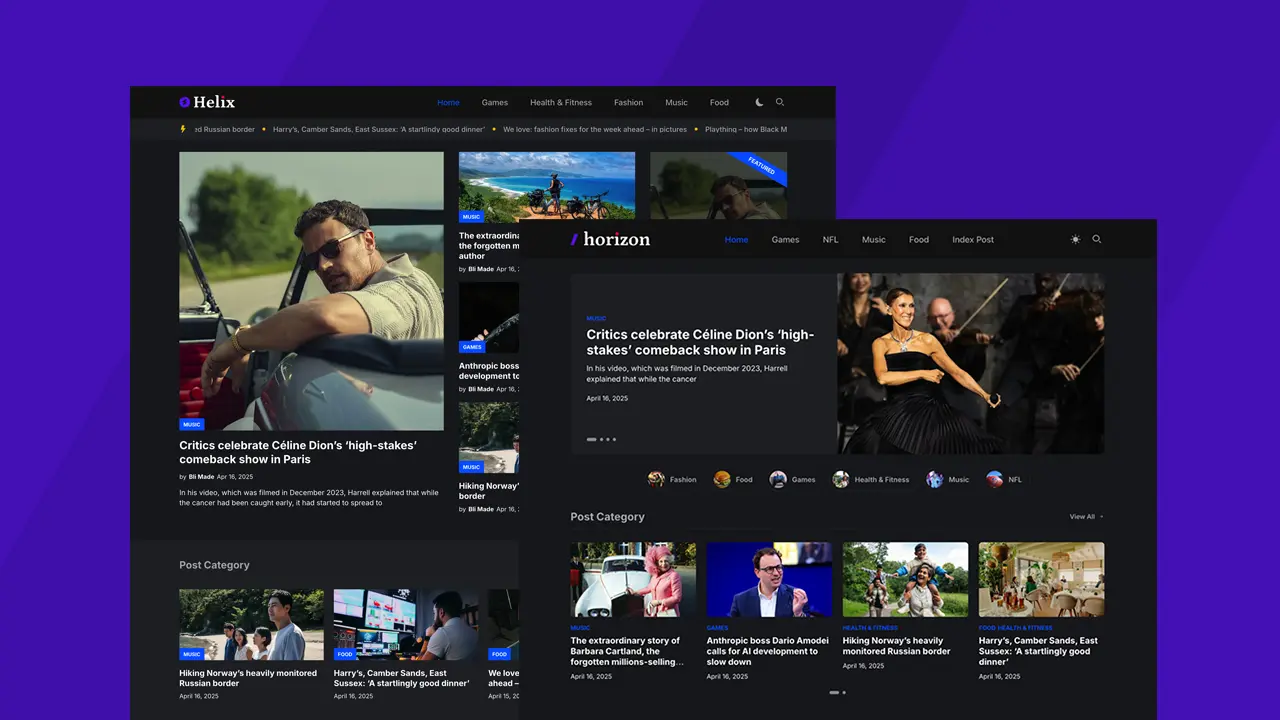
Task: Select second pagination dot below post category cards
Action: (x=844, y=692)
